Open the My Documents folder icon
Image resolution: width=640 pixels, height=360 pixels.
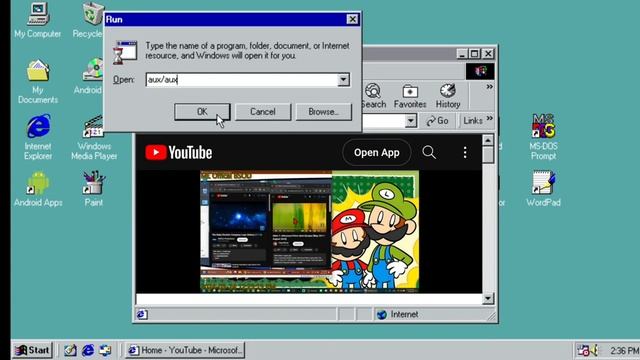(38, 81)
